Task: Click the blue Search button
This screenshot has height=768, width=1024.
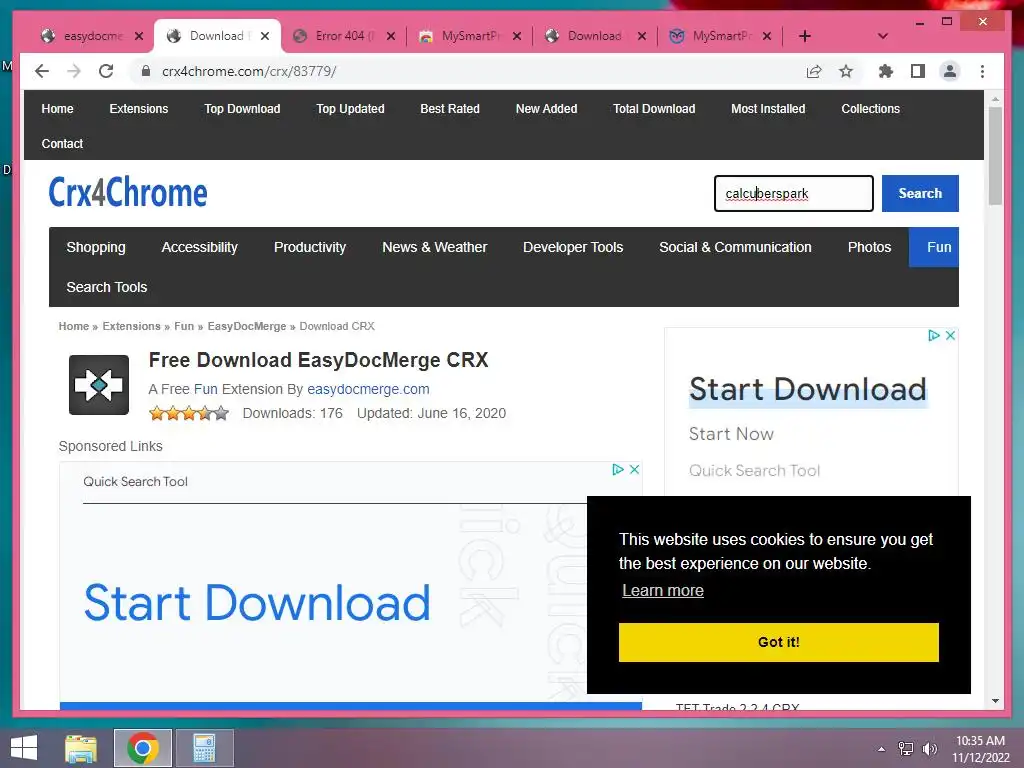Action: [x=920, y=193]
